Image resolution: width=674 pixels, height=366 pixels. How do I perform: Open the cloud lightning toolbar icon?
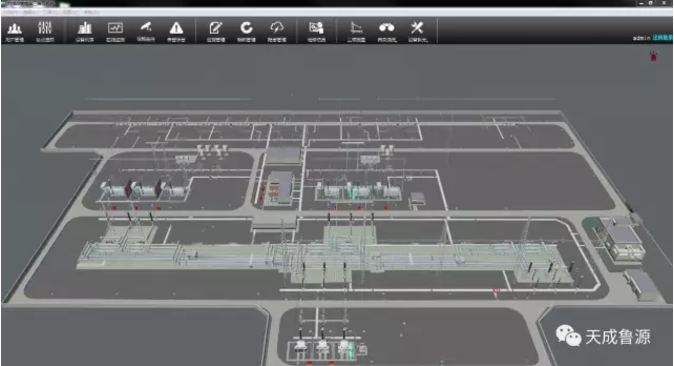point(277,31)
